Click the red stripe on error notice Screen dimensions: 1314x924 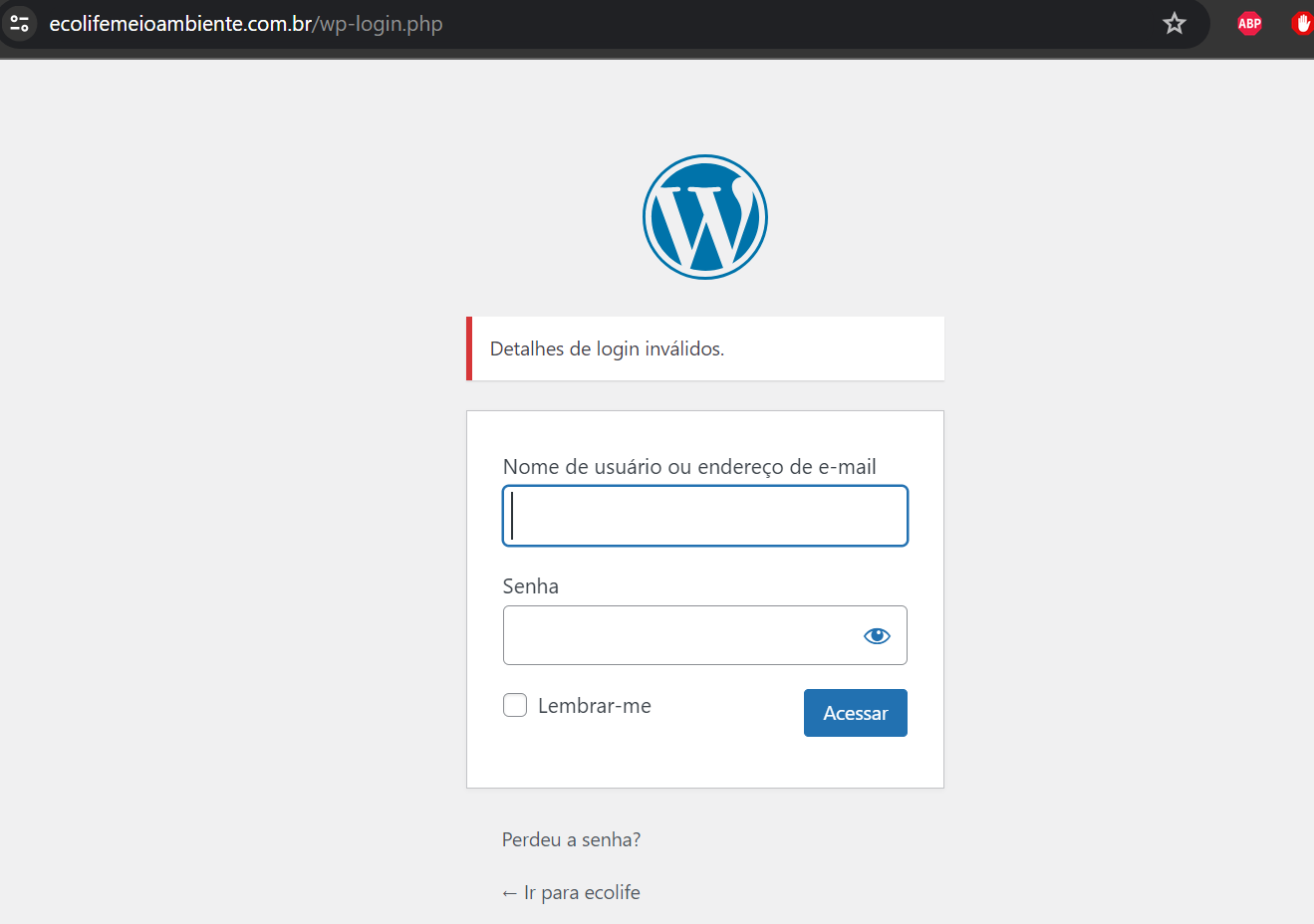click(469, 348)
